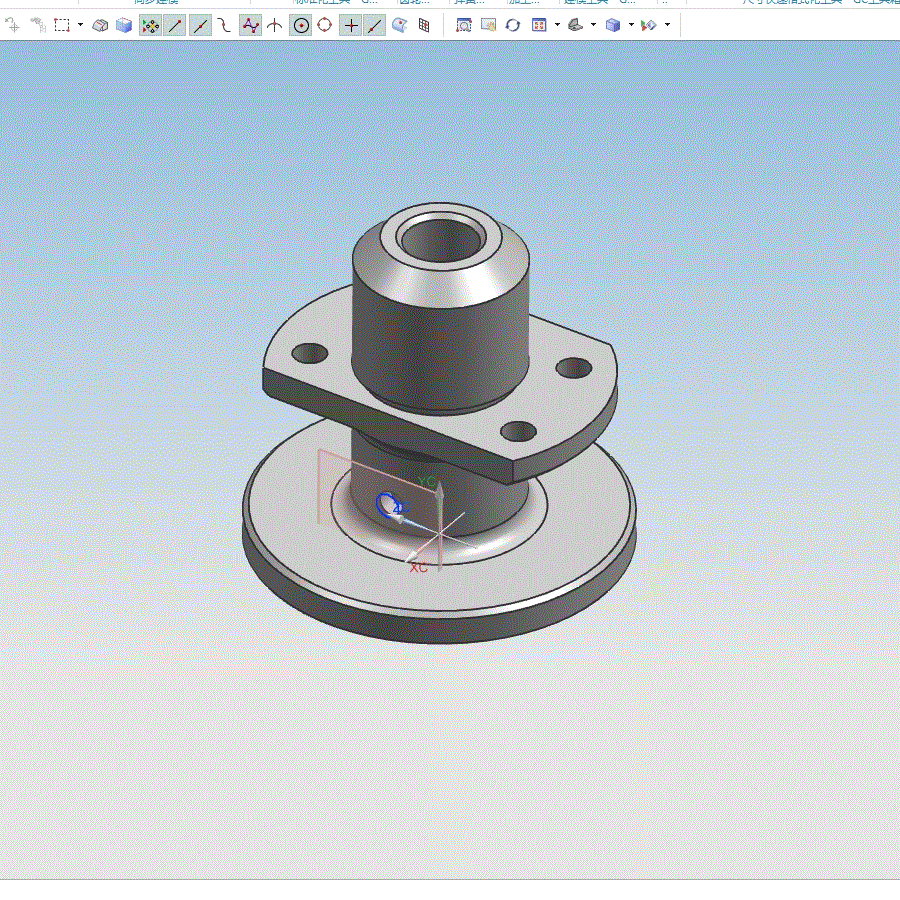Image resolution: width=900 pixels, height=900 pixels.
Task: Click the grey block icon with red marking
Action: [x=100, y=25]
